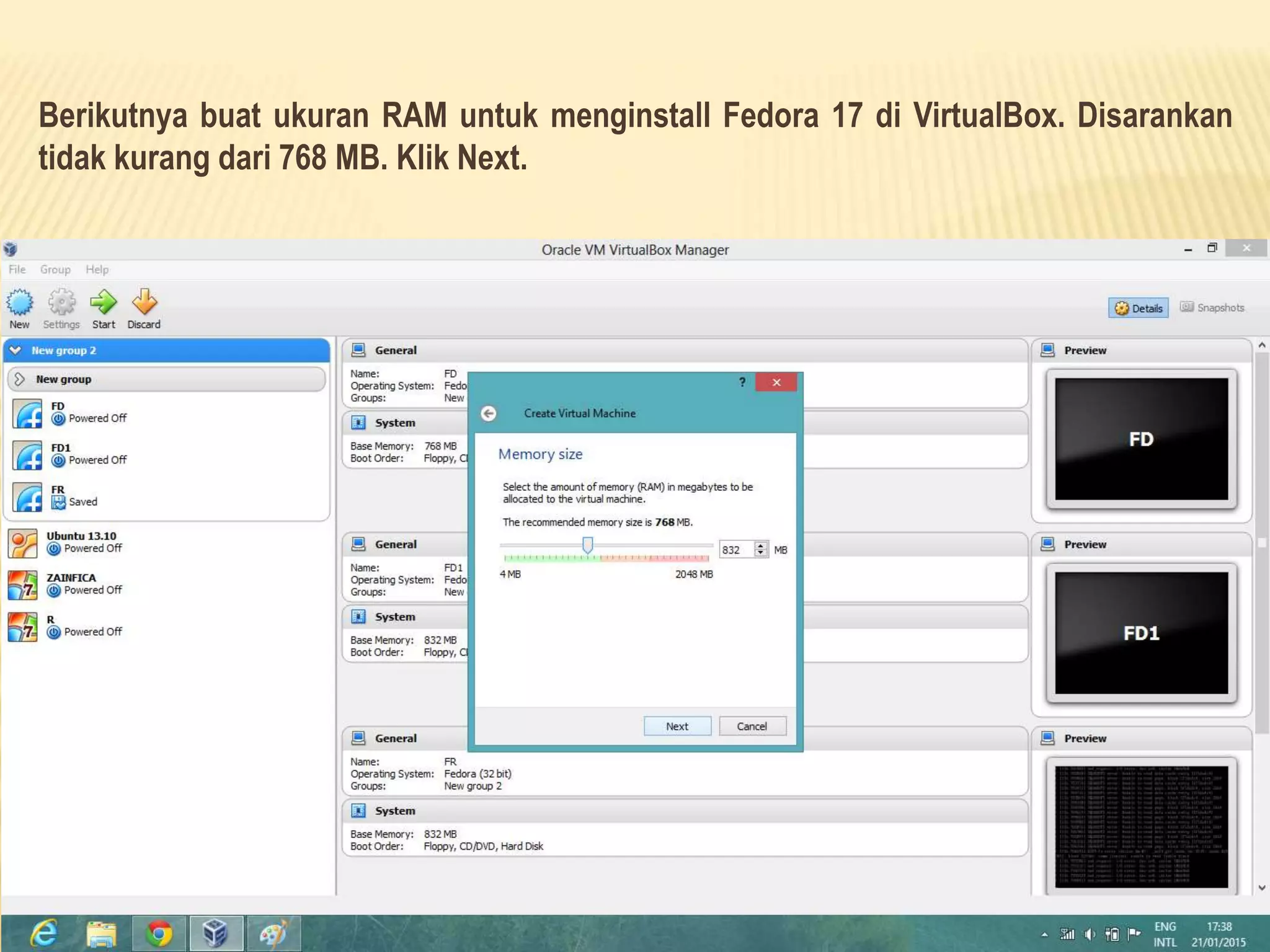Open Internet Explorer from the taskbar
1270x952 pixels.
click(45, 933)
